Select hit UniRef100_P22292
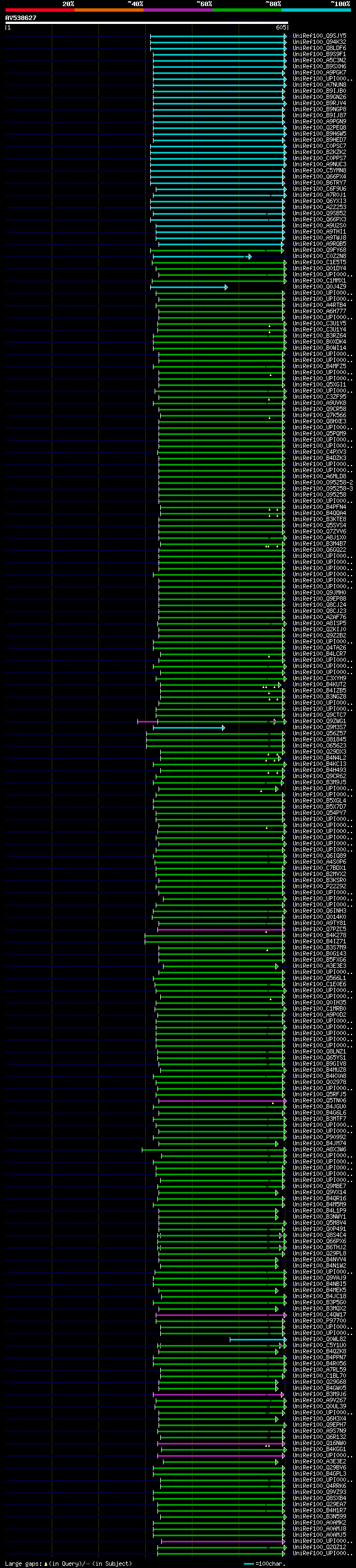The height and width of the screenshot is (1568, 356). pyautogui.click(x=319, y=886)
